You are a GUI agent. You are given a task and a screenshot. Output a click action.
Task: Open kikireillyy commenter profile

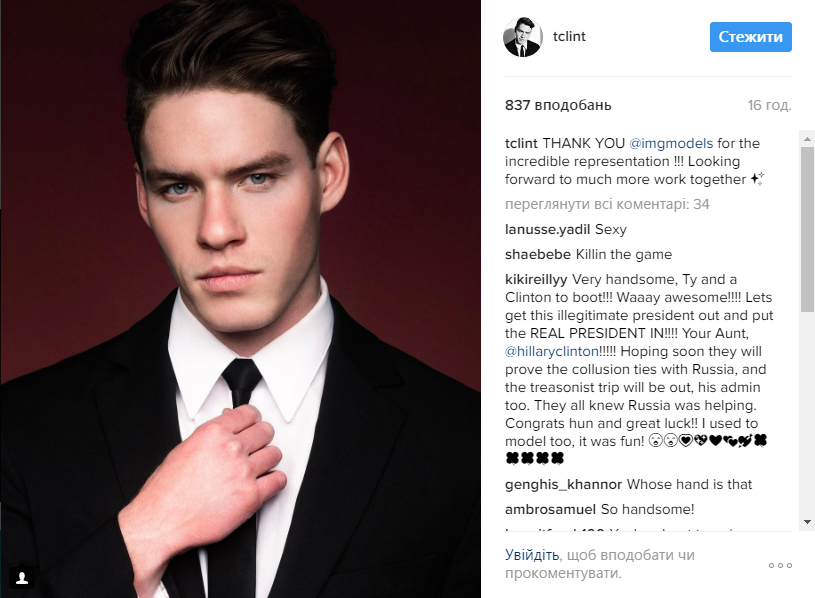536,280
